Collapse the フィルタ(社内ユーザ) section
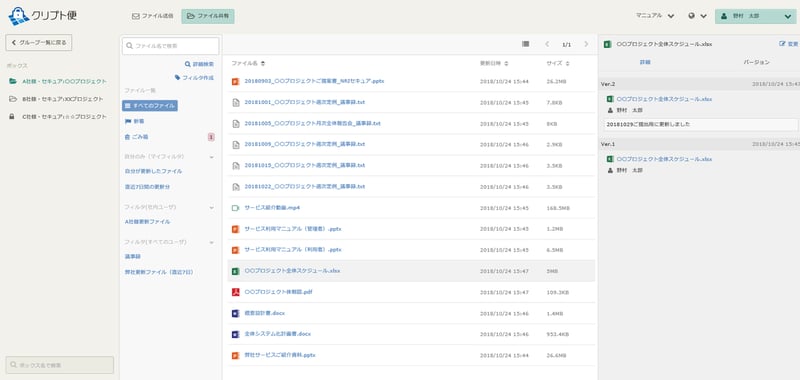Image resolution: width=800 pixels, height=380 pixels. click(x=212, y=208)
